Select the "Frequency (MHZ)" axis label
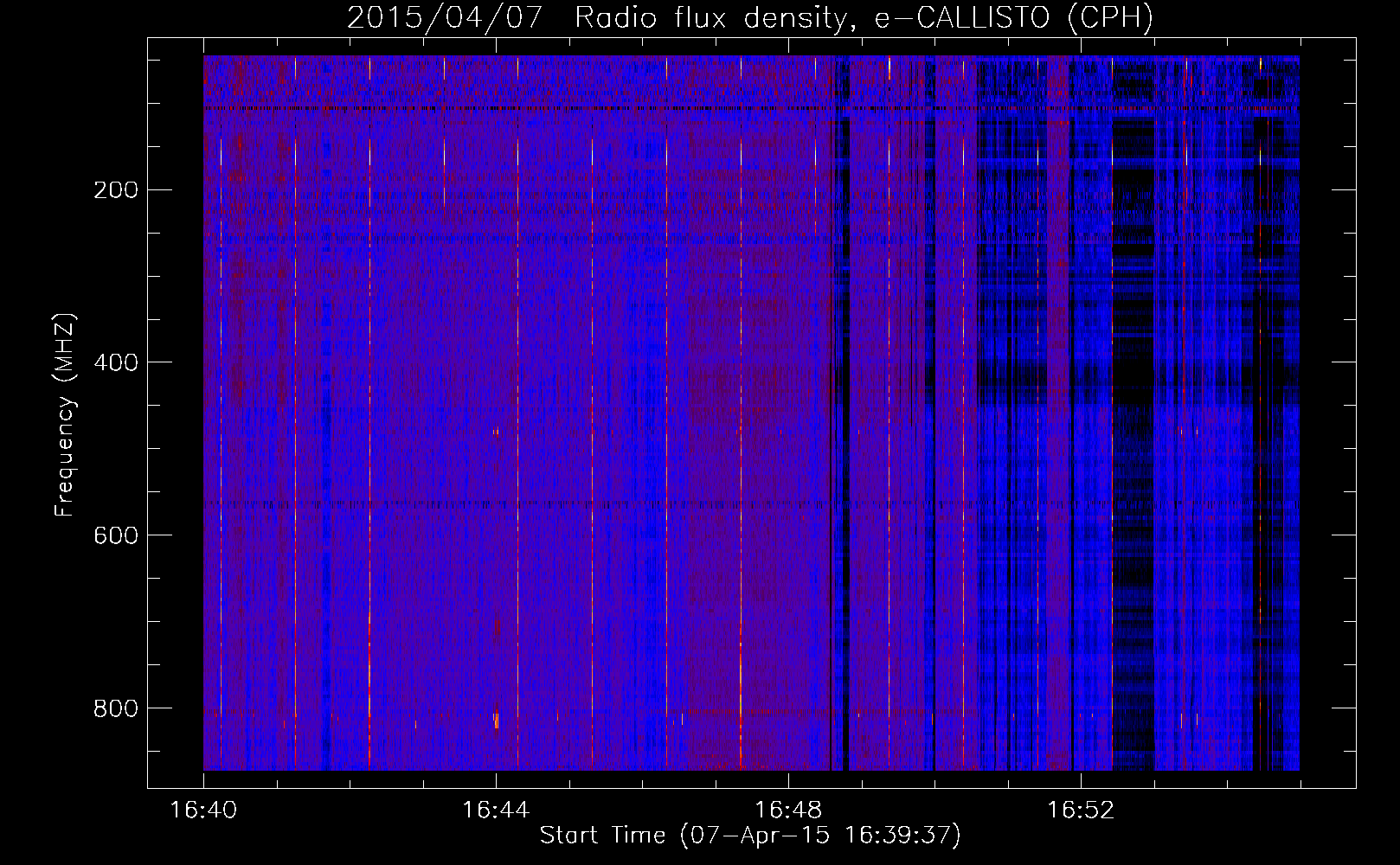Screen dimensions: 1400x865 (x=65, y=415)
